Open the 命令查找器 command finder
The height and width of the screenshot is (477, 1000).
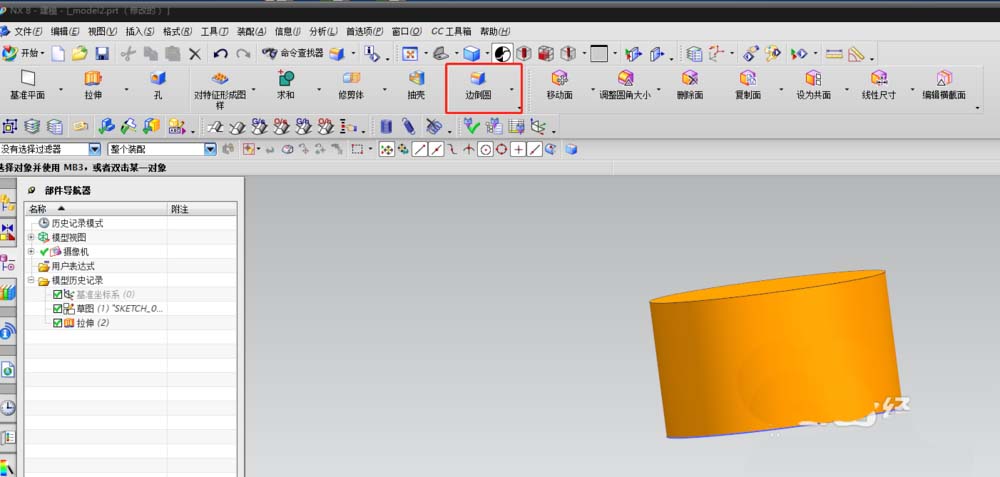tap(293, 54)
